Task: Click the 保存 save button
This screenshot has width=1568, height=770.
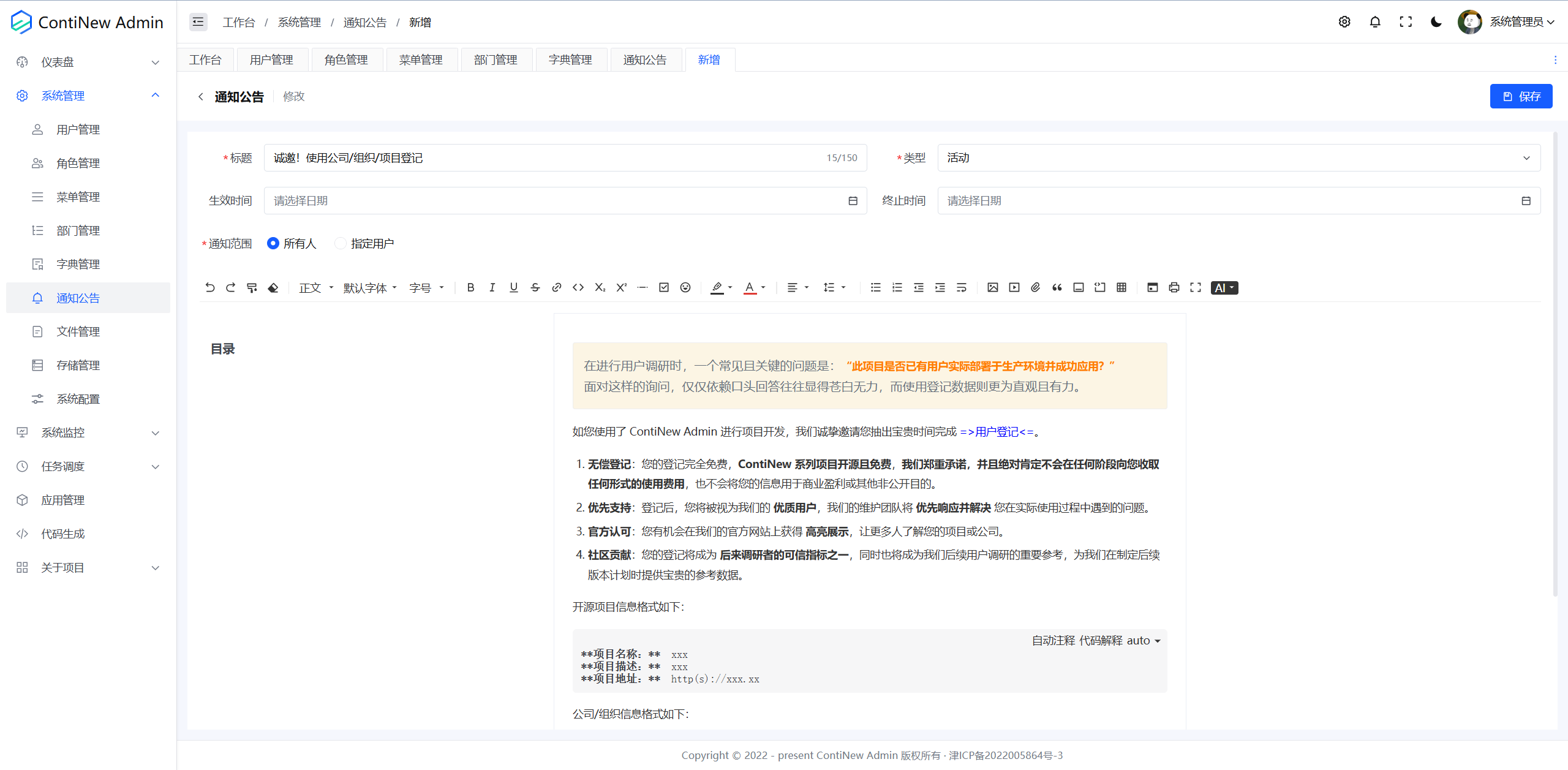Action: (1521, 96)
